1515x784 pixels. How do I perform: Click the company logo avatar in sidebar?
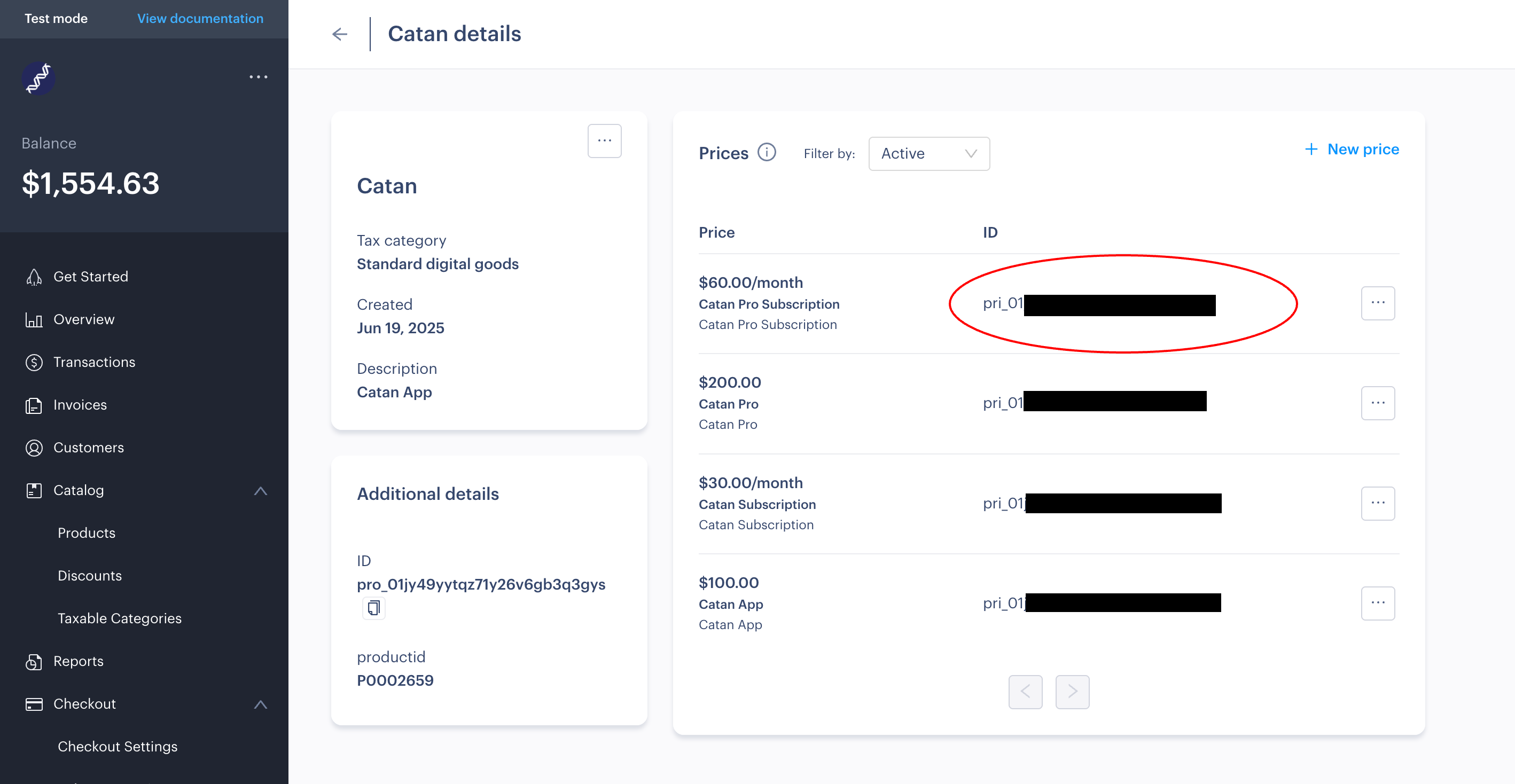tap(38, 78)
